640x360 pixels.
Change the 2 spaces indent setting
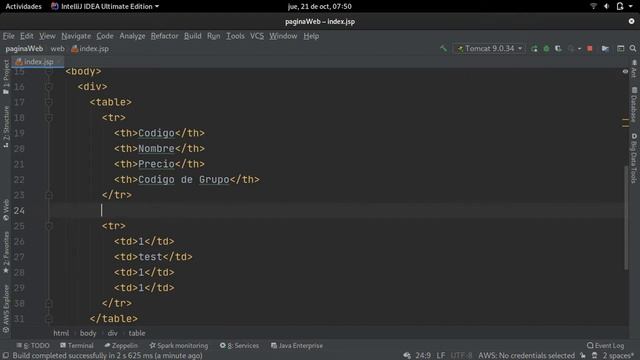click(618, 356)
